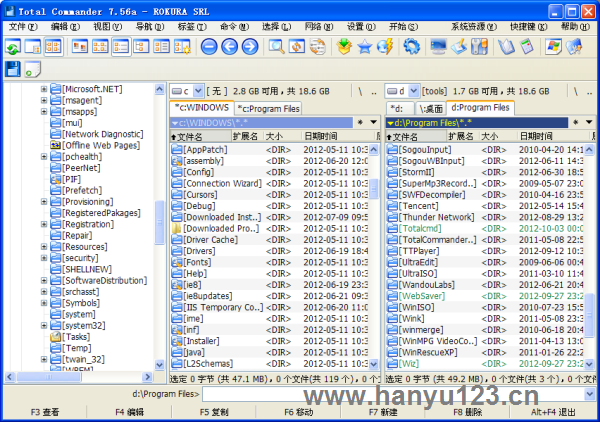Image resolution: width=600 pixels, height=422 pixels.
Task: Open history dropdown arrow of d:\Program Files panel
Action: point(589,122)
